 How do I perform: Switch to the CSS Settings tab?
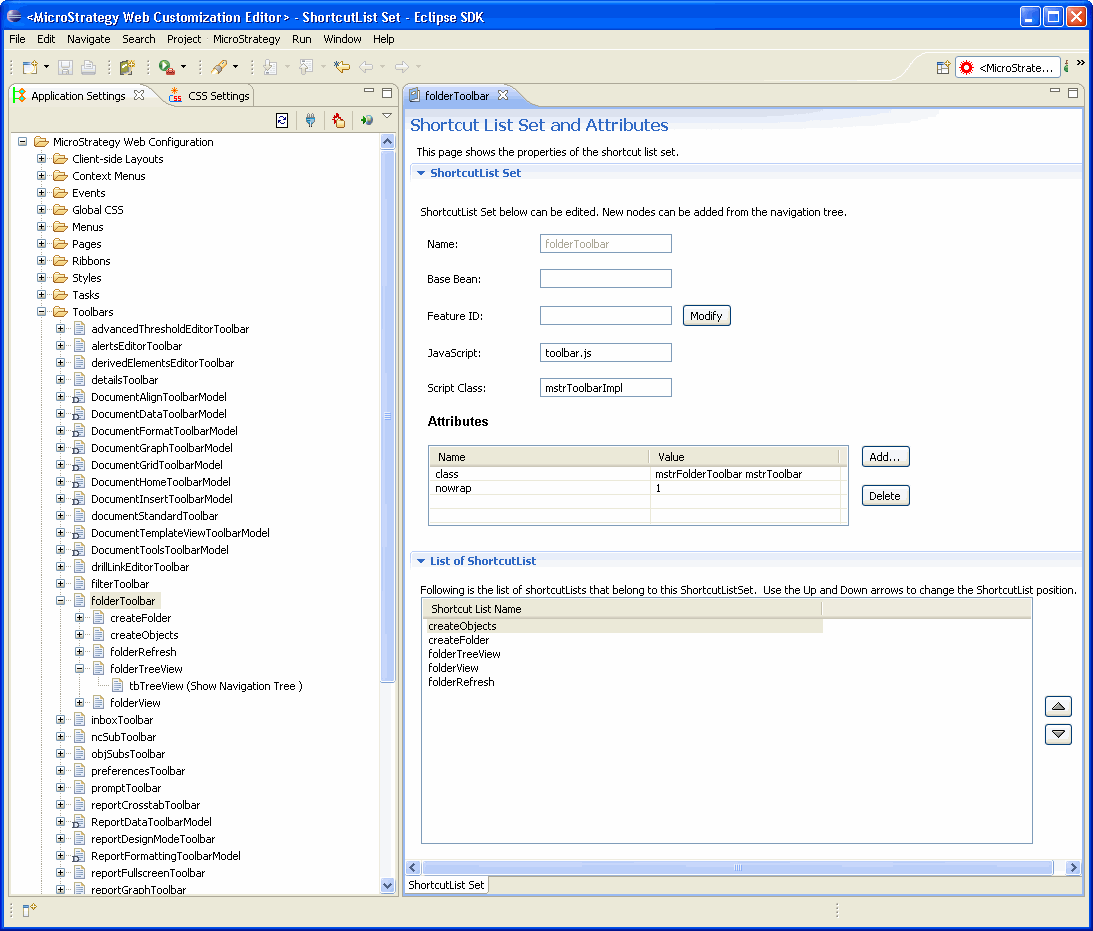point(210,95)
